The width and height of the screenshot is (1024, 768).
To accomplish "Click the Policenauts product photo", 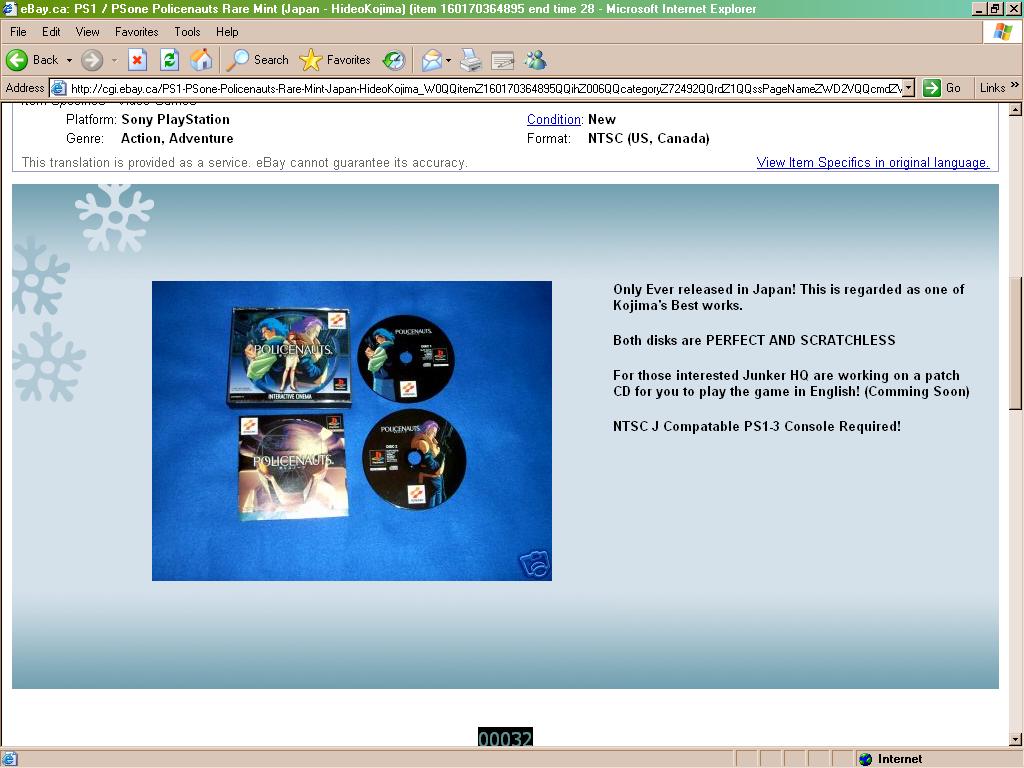I will [351, 430].
